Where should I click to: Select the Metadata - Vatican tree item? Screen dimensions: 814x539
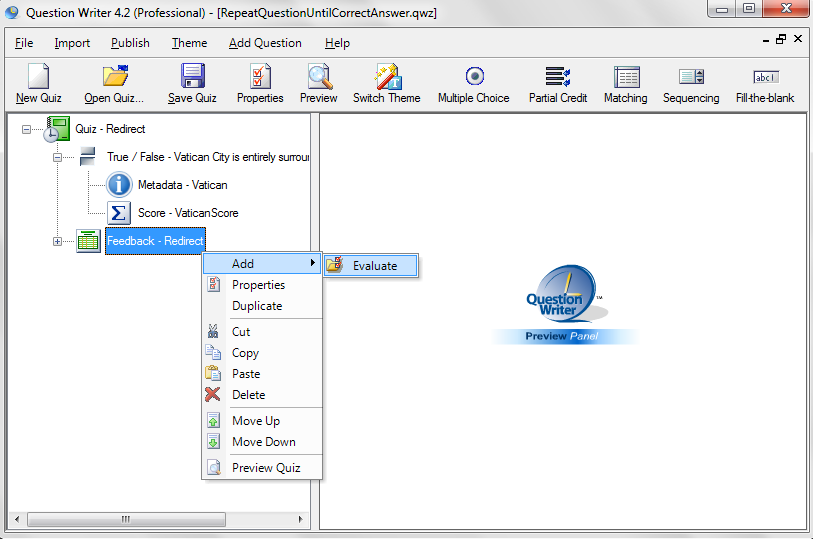pos(182,185)
